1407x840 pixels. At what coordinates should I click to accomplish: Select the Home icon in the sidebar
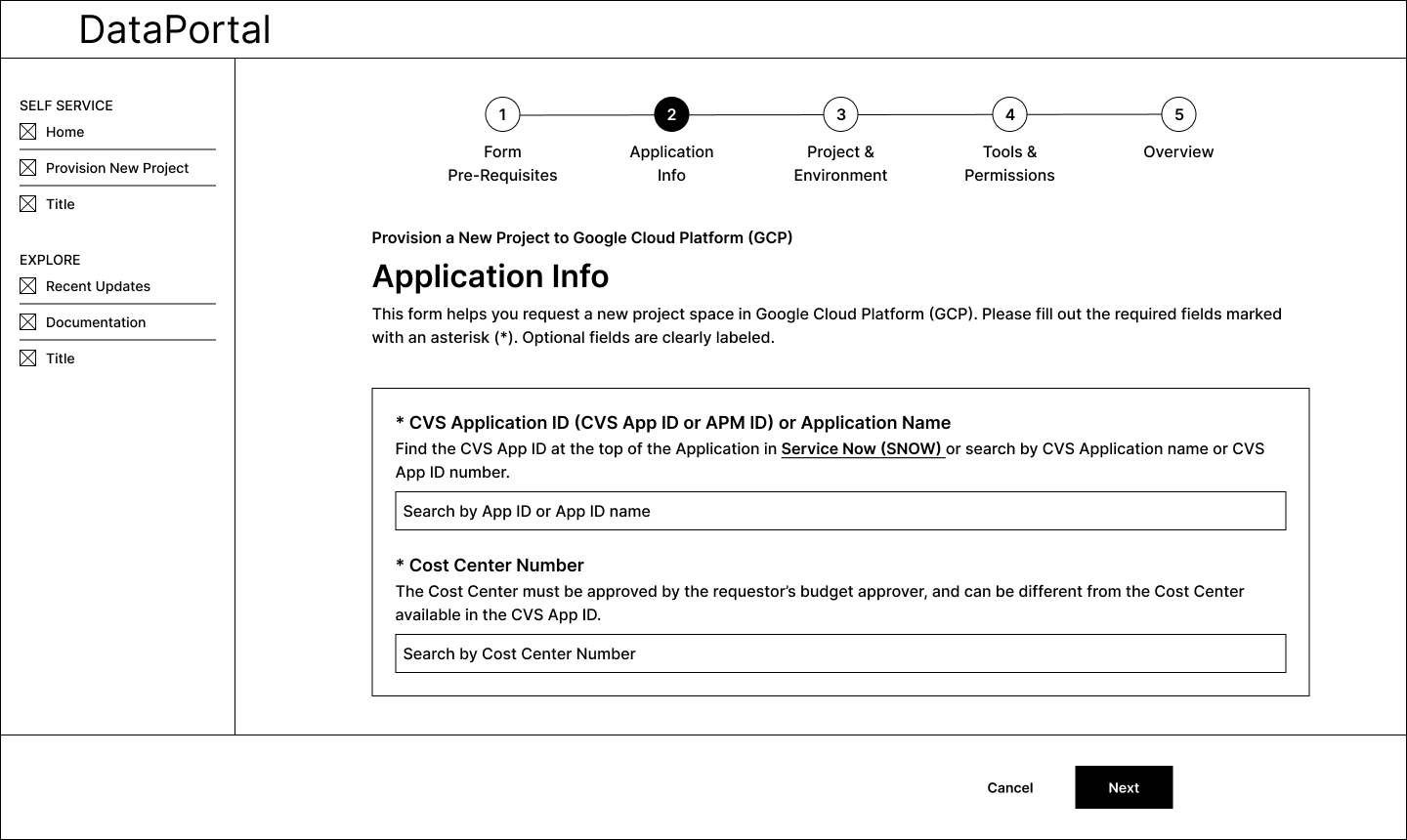pyautogui.click(x=27, y=130)
